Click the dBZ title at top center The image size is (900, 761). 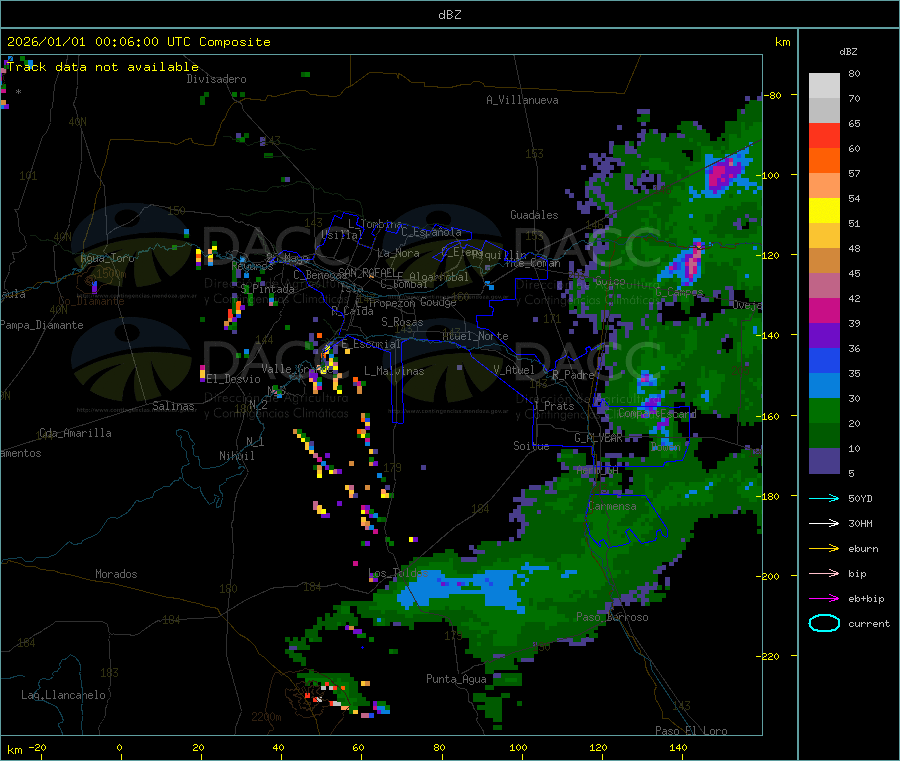449,14
